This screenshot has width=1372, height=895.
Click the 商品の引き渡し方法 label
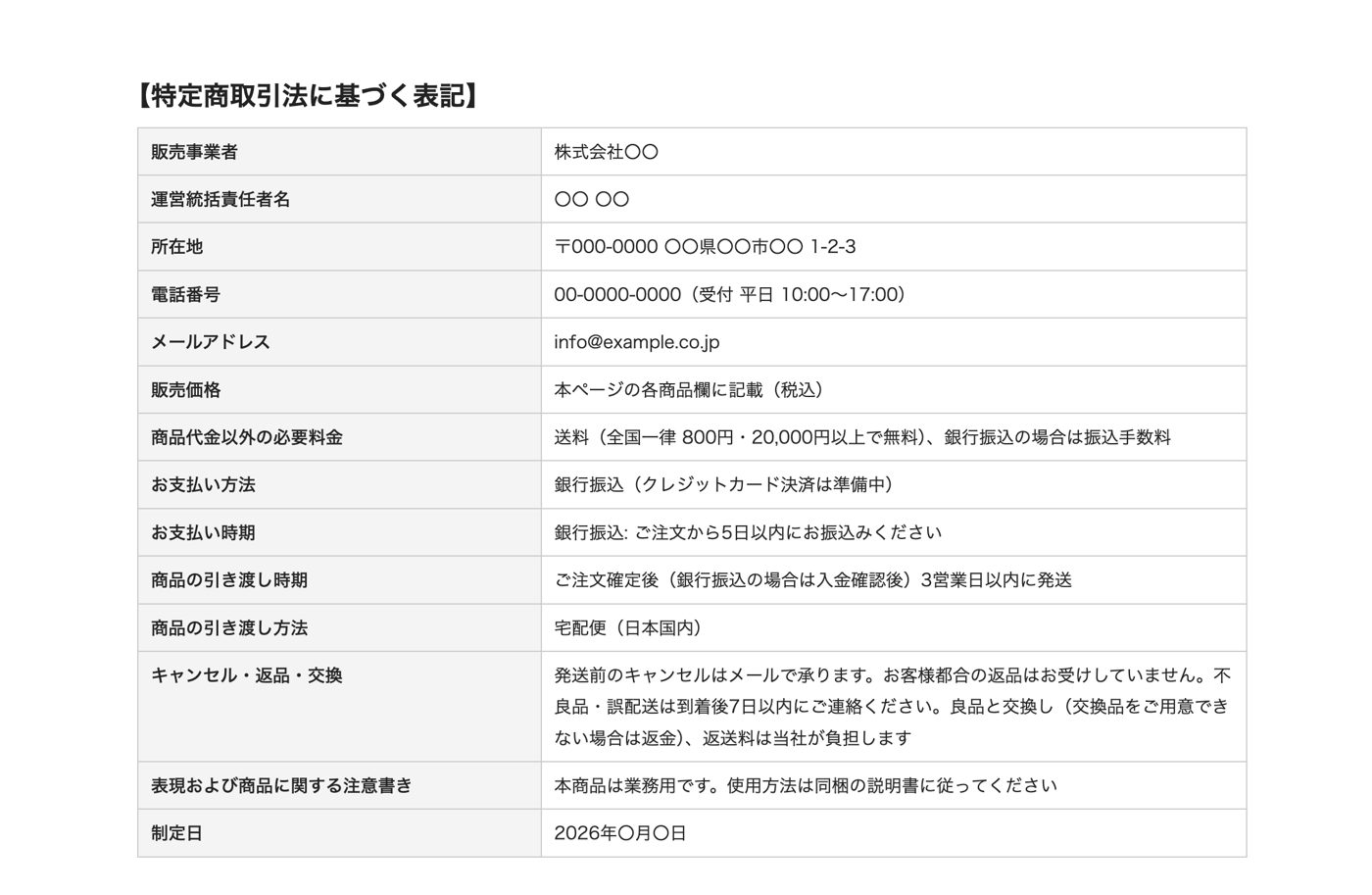[229, 627]
